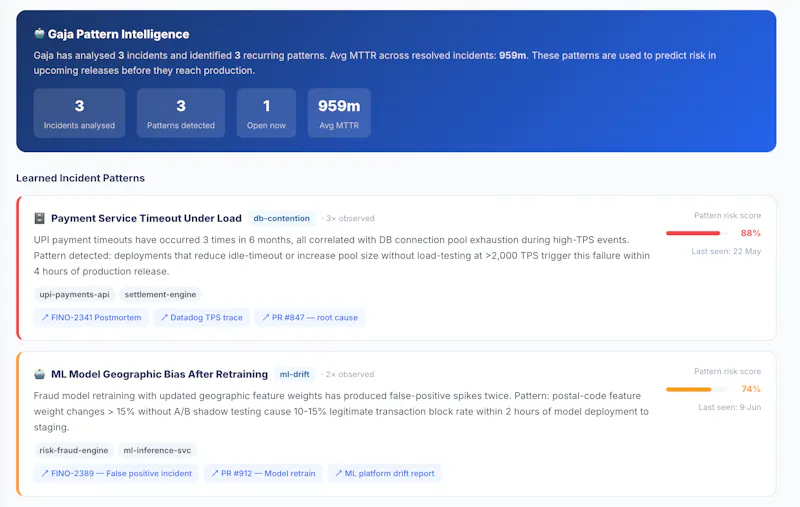This screenshot has height=507, width=800.
Task: Select the Open now stat card
Action: click(x=266, y=113)
